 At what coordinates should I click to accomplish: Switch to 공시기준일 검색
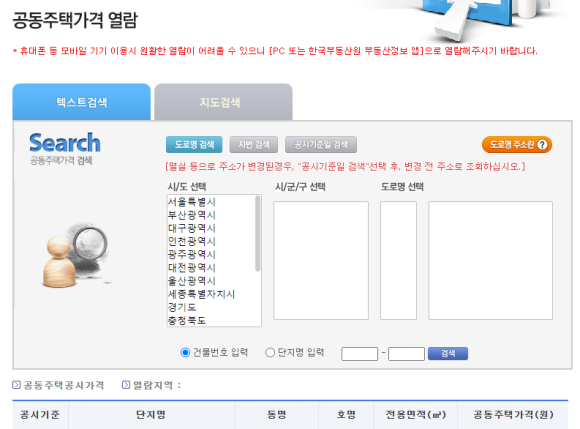pyautogui.click(x=321, y=145)
